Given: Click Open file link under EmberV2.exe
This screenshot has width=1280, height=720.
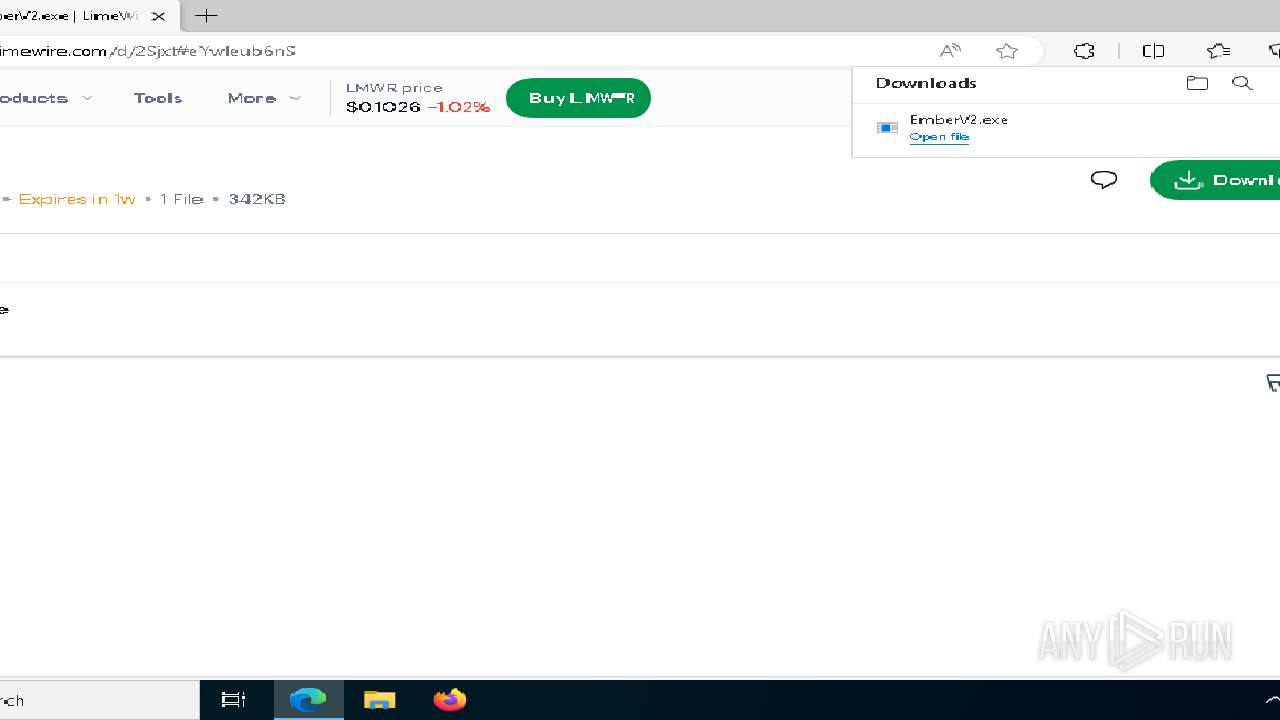Looking at the screenshot, I should (x=939, y=137).
